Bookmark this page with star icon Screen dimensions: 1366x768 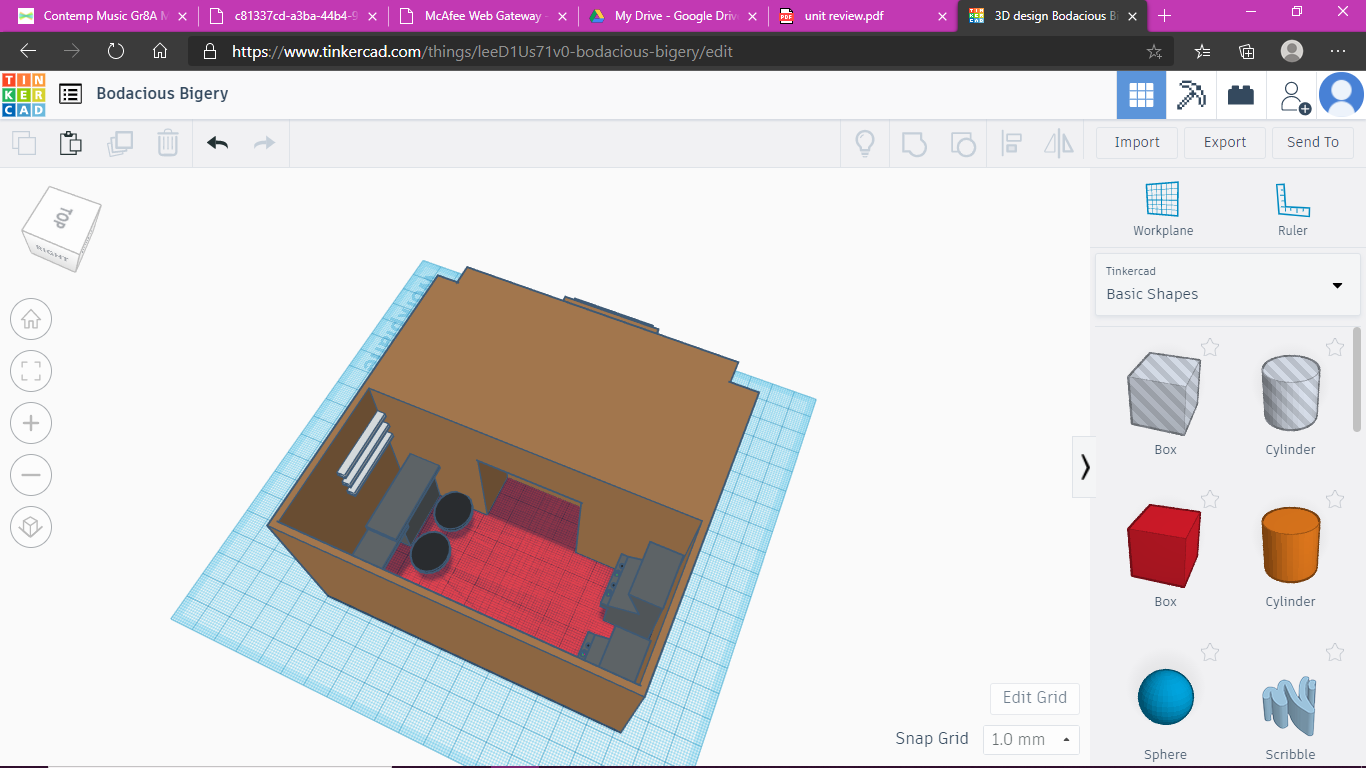1154,52
